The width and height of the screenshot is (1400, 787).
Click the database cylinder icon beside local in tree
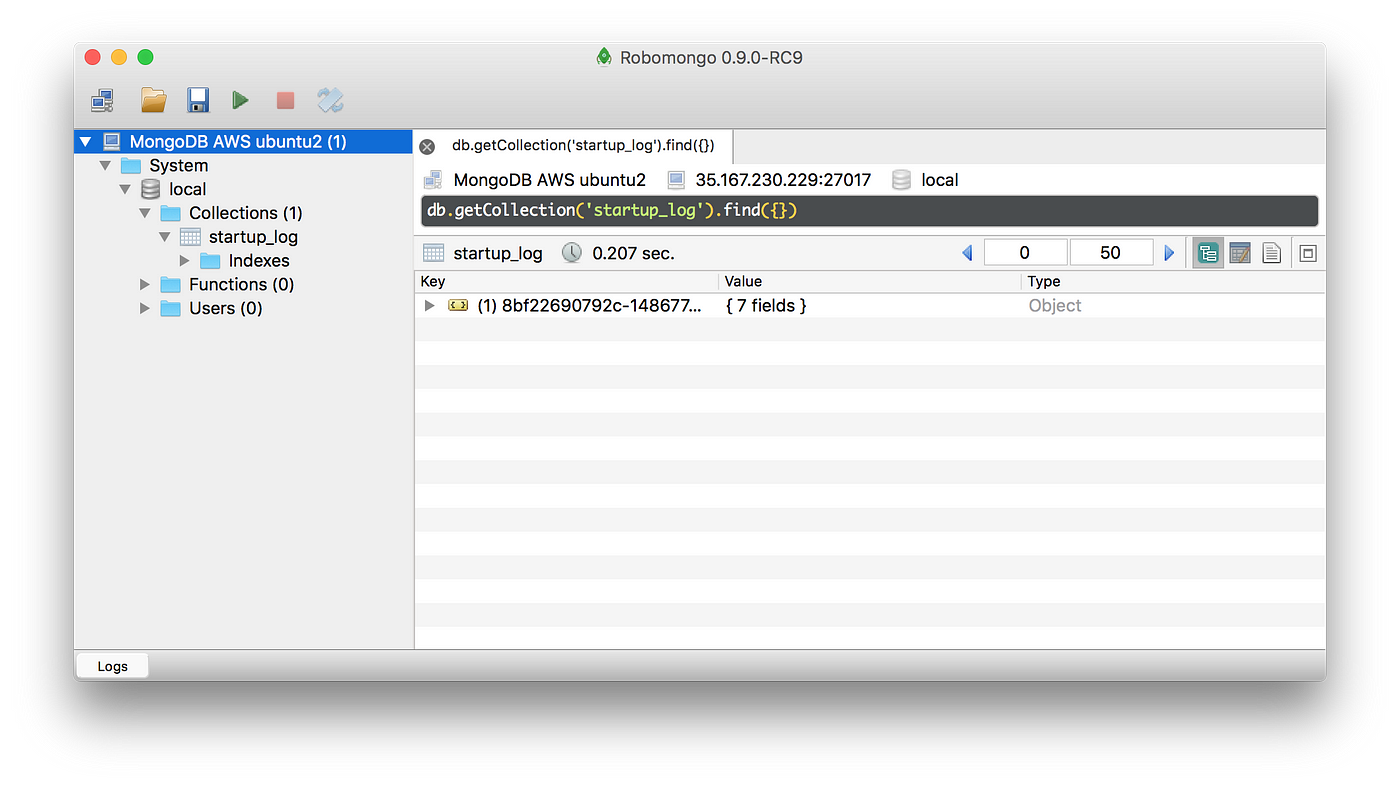(150, 189)
